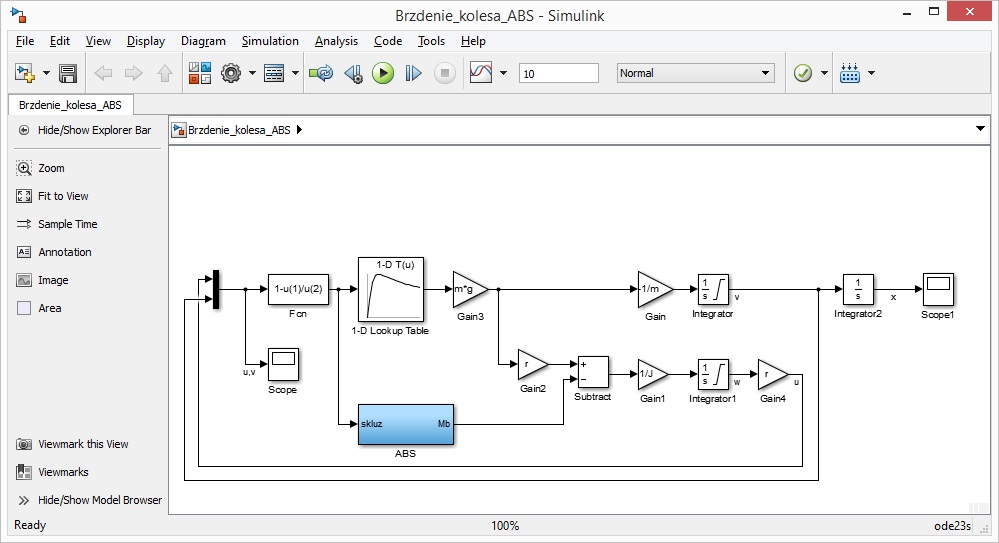Click Viewmark this View
Viewport: 999px width, 543px height.
(x=73, y=444)
